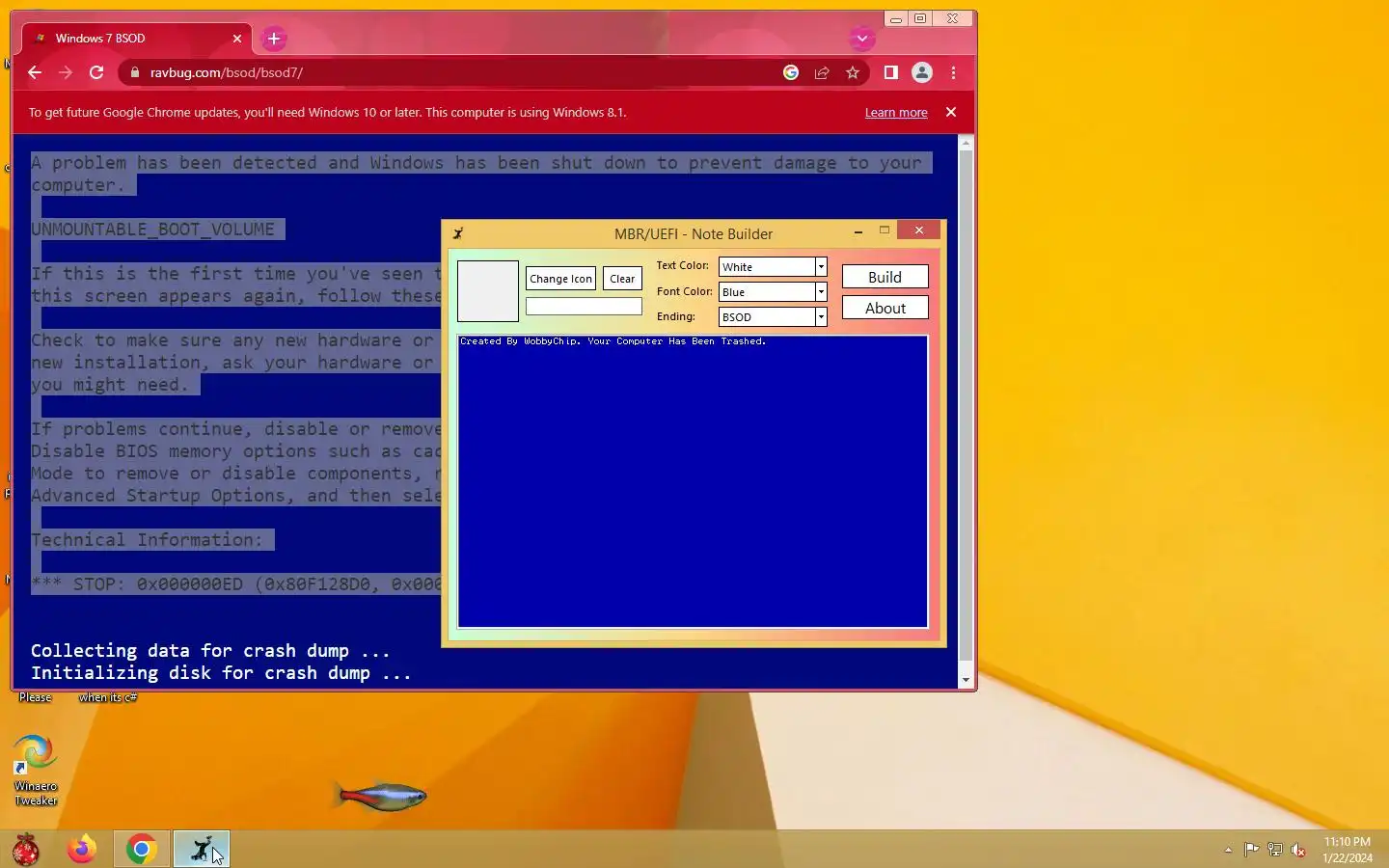Click the Build button

pyautogui.click(x=885, y=277)
